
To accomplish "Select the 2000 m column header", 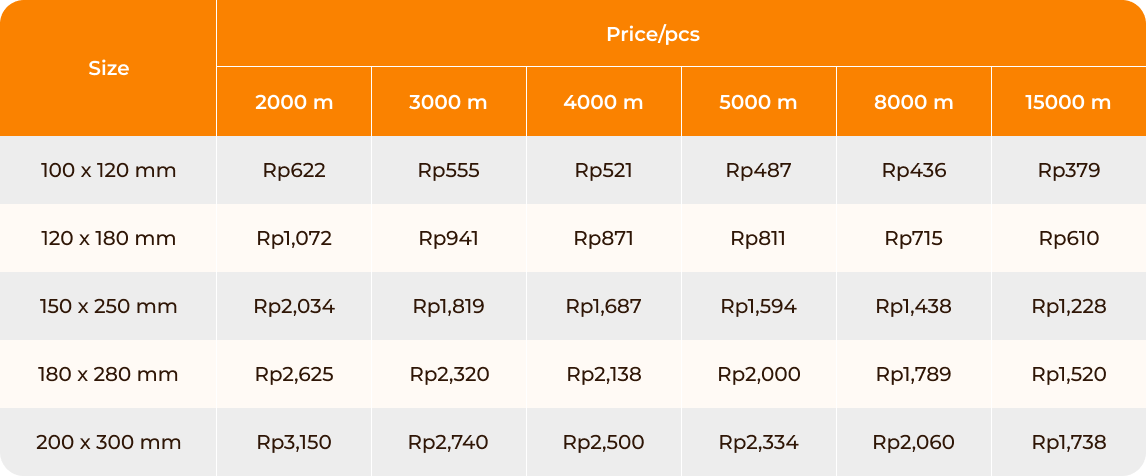I will 294,102.
